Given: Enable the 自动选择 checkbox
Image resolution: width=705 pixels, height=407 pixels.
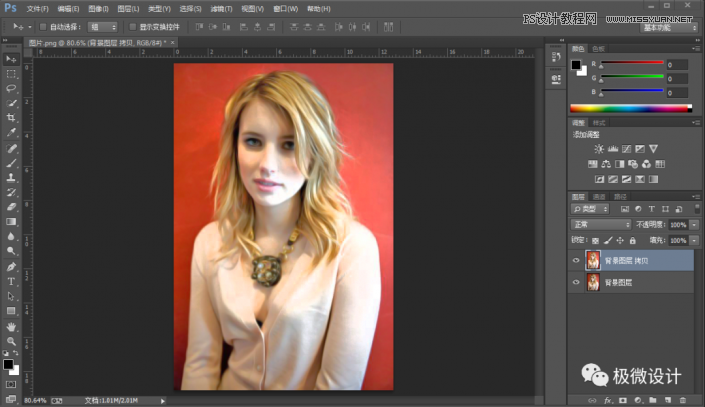Looking at the screenshot, I should point(42,27).
